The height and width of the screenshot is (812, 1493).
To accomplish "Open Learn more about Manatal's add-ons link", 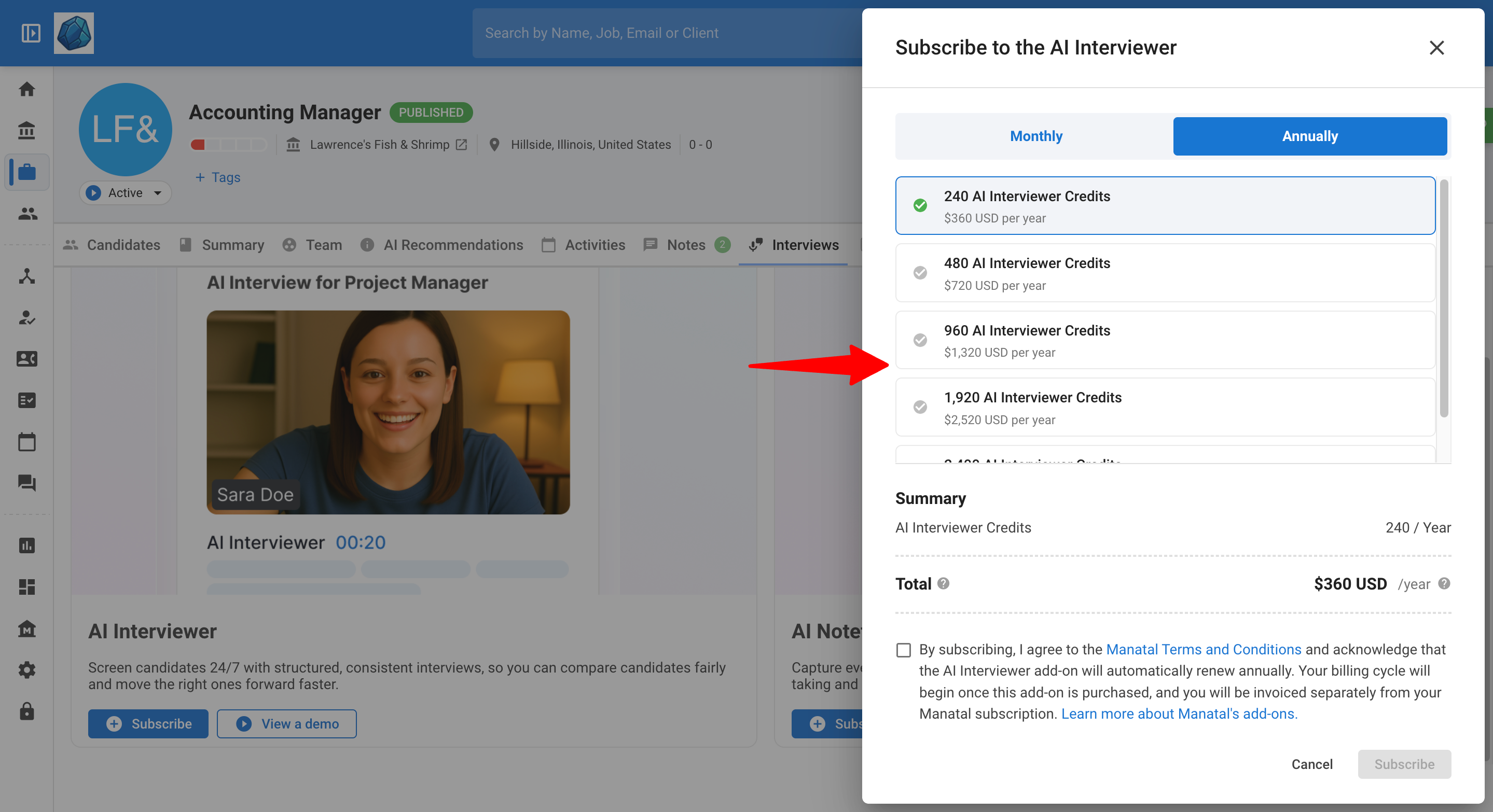I will point(1180,713).
